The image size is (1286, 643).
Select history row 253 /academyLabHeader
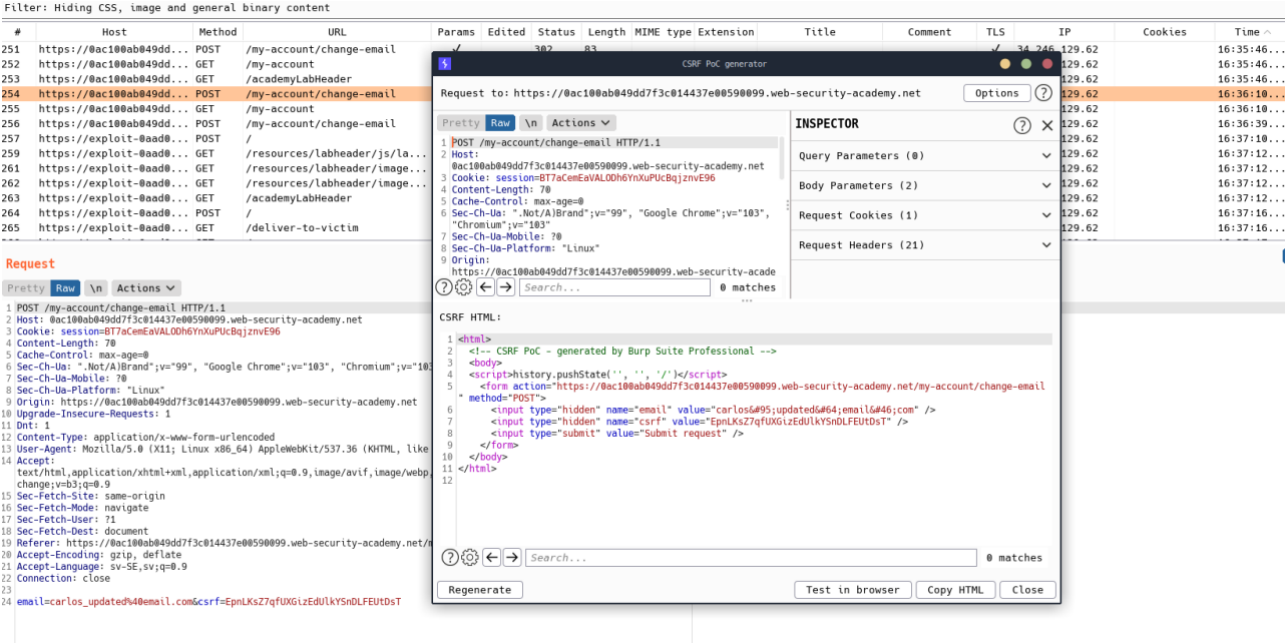tap(216, 79)
